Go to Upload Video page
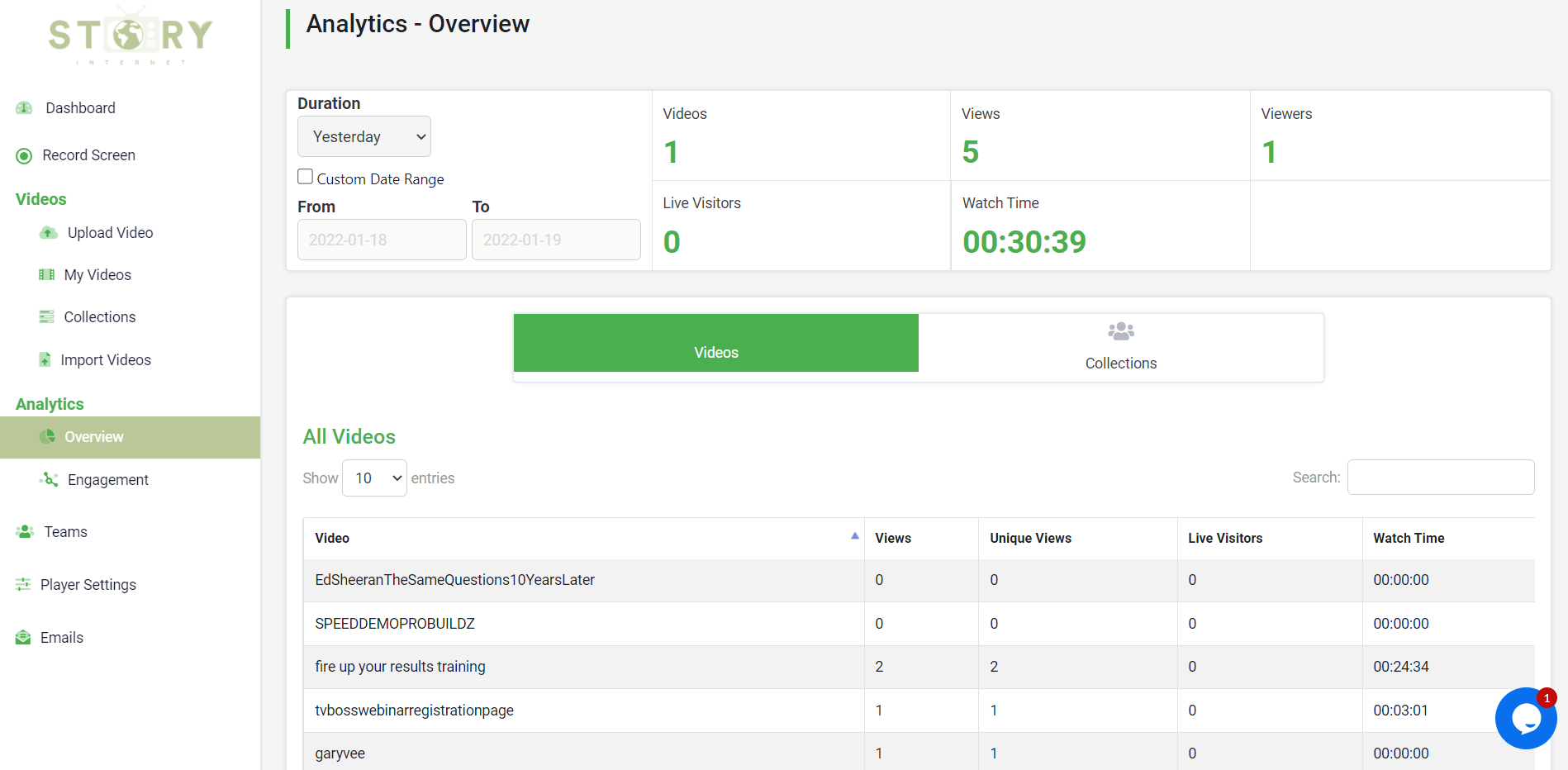This screenshot has height=770, width=1568. [110, 233]
